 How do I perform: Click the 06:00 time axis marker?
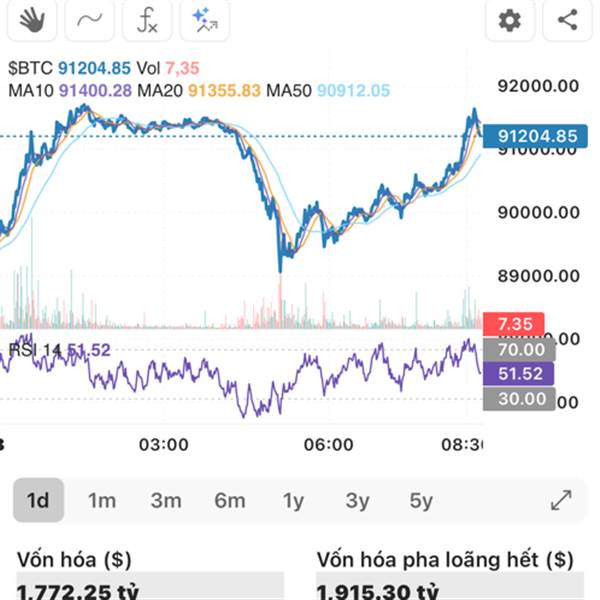[x=328, y=443]
